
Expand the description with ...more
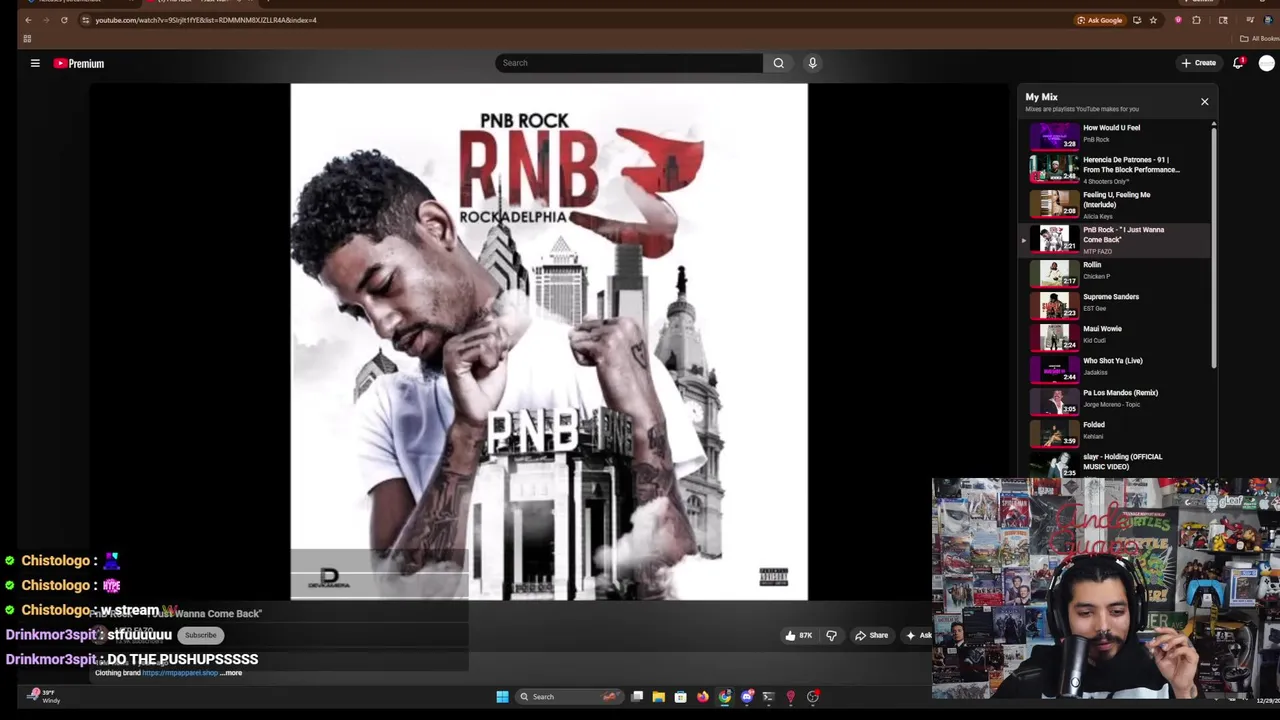click(x=232, y=673)
